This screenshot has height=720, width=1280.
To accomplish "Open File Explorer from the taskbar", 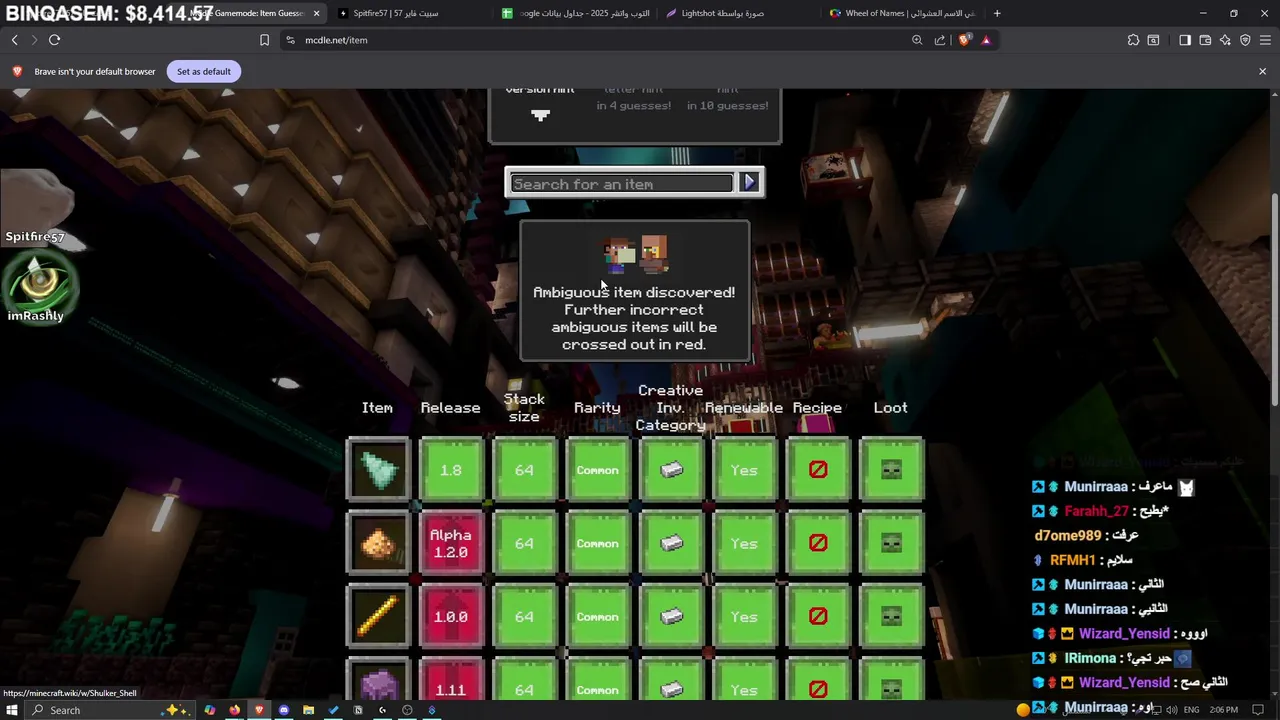I will click(308, 710).
